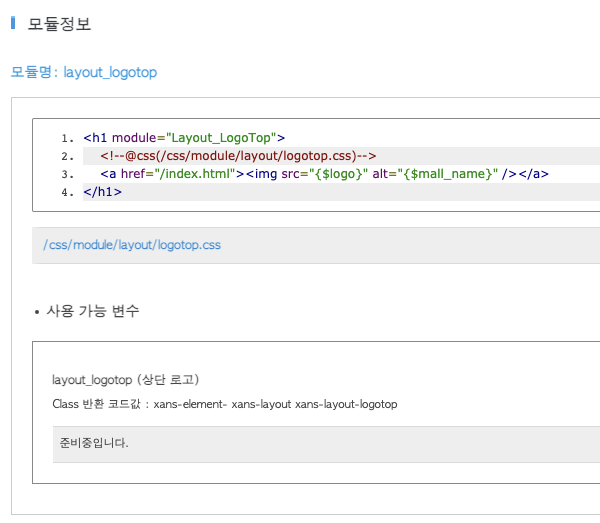Click the 사용 가능 변수 heading
Viewport: 600px width, 523px height.
93,311
